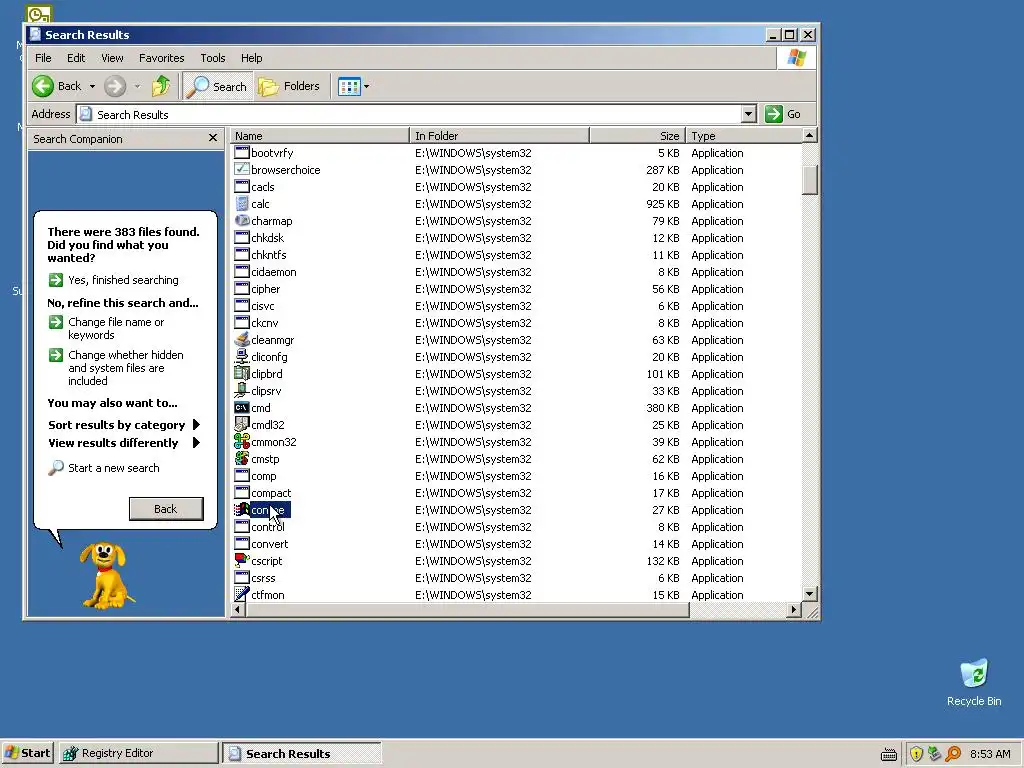This screenshot has width=1024, height=768.
Task: Select the clipbrd application icon
Action: (x=242, y=374)
